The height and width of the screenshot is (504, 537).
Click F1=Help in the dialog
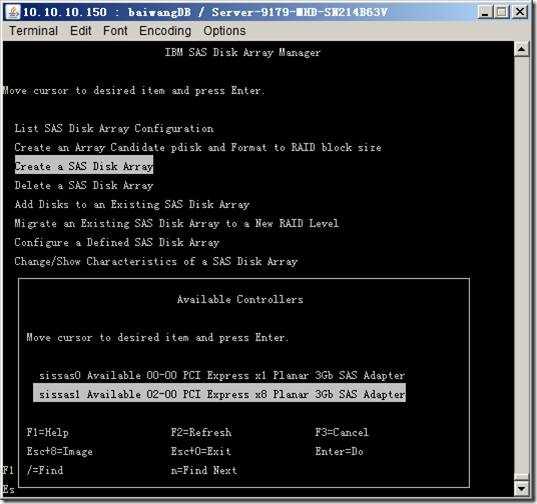tap(48, 432)
